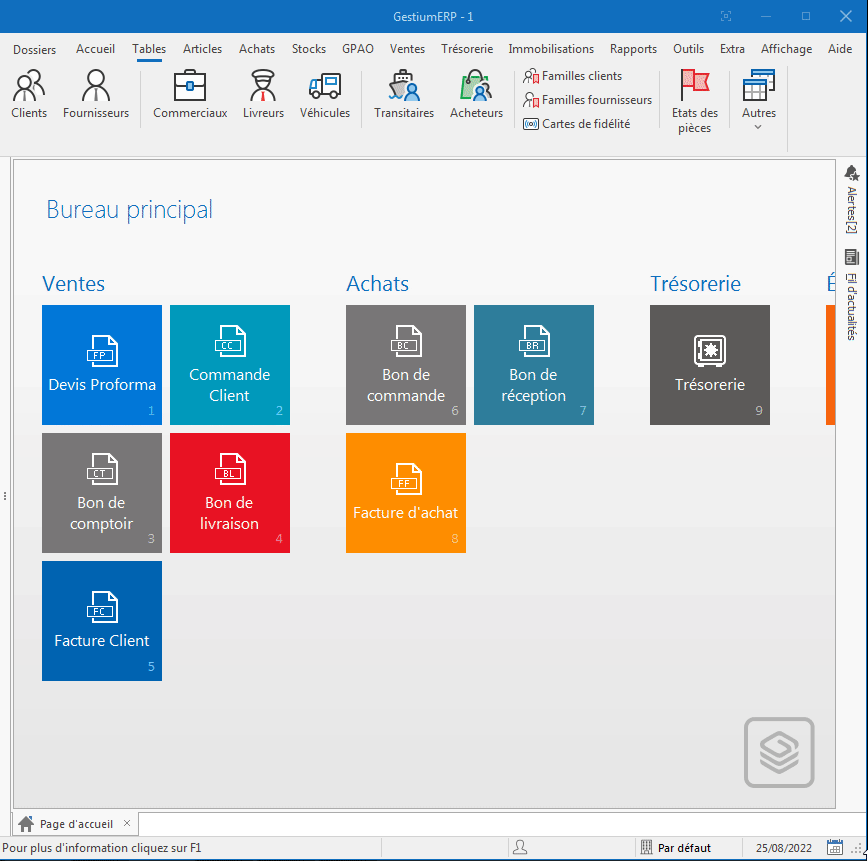The width and height of the screenshot is (868, 861).
Task: Click the stacked layers logo button
Action: [779, 752]
